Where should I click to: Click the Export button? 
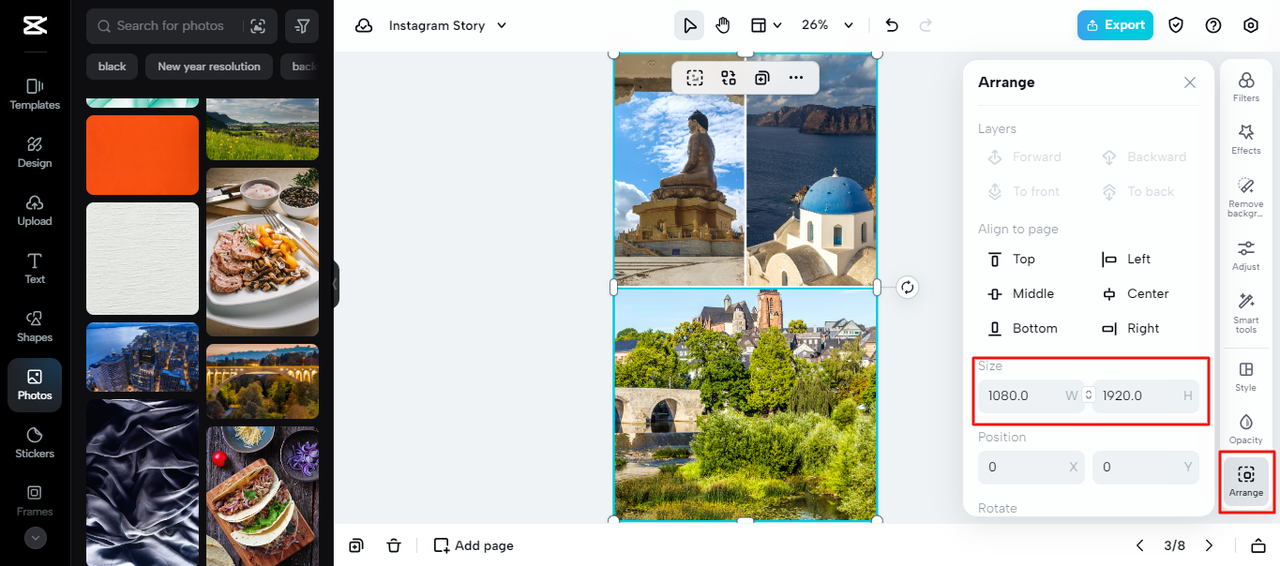(1115, 26)
